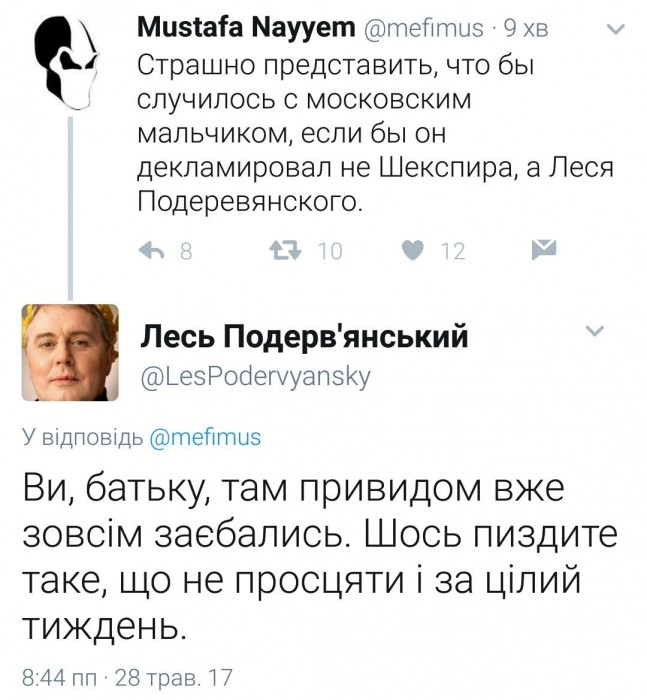Retweet Mustafa Nayyem's tweet
The image size is (647, 700).
click(285, 250)
